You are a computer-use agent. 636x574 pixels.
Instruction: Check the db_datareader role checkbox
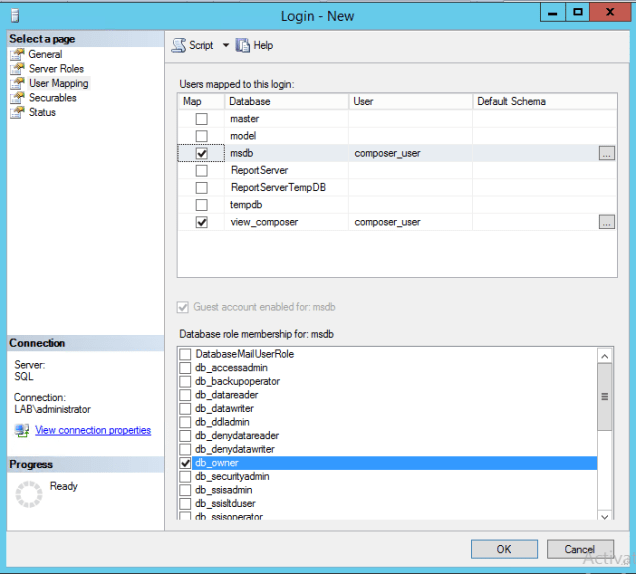tap(185, 395)
